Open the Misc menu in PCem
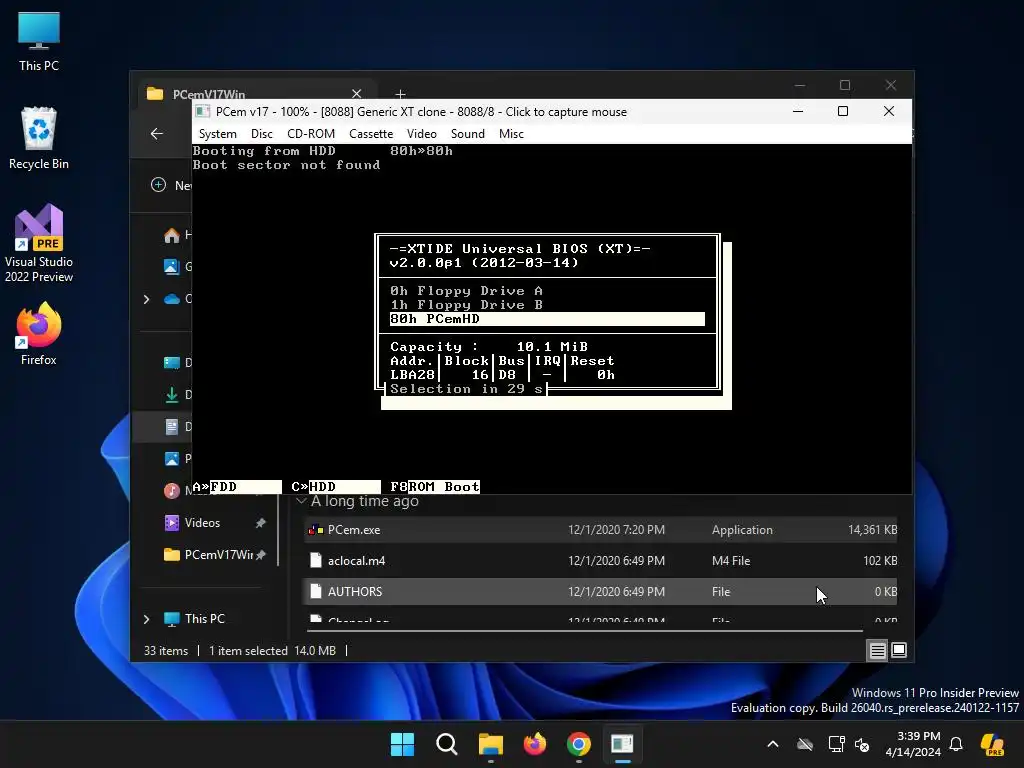The height and width of the screenshot is (768, 1024). (x=511, y=134)
